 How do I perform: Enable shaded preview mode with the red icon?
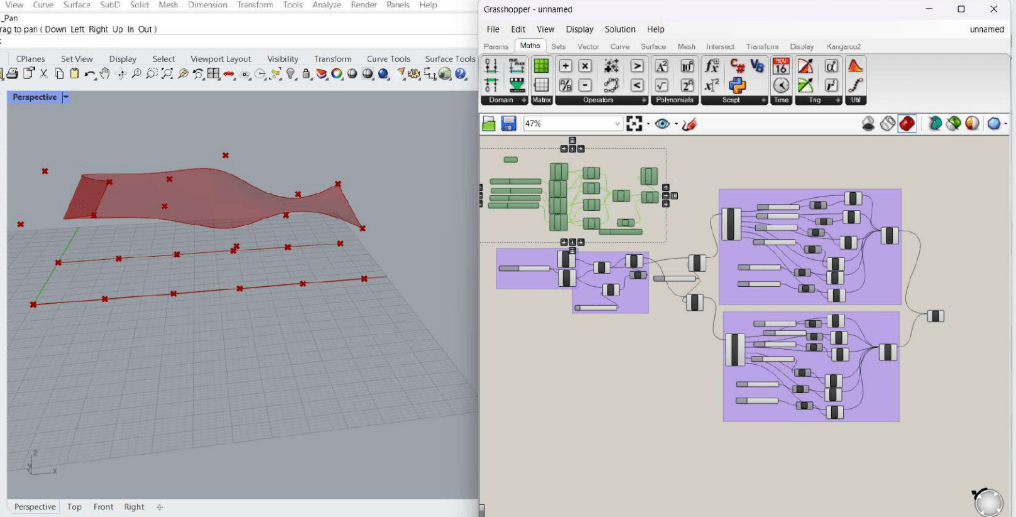coord(907,124)
